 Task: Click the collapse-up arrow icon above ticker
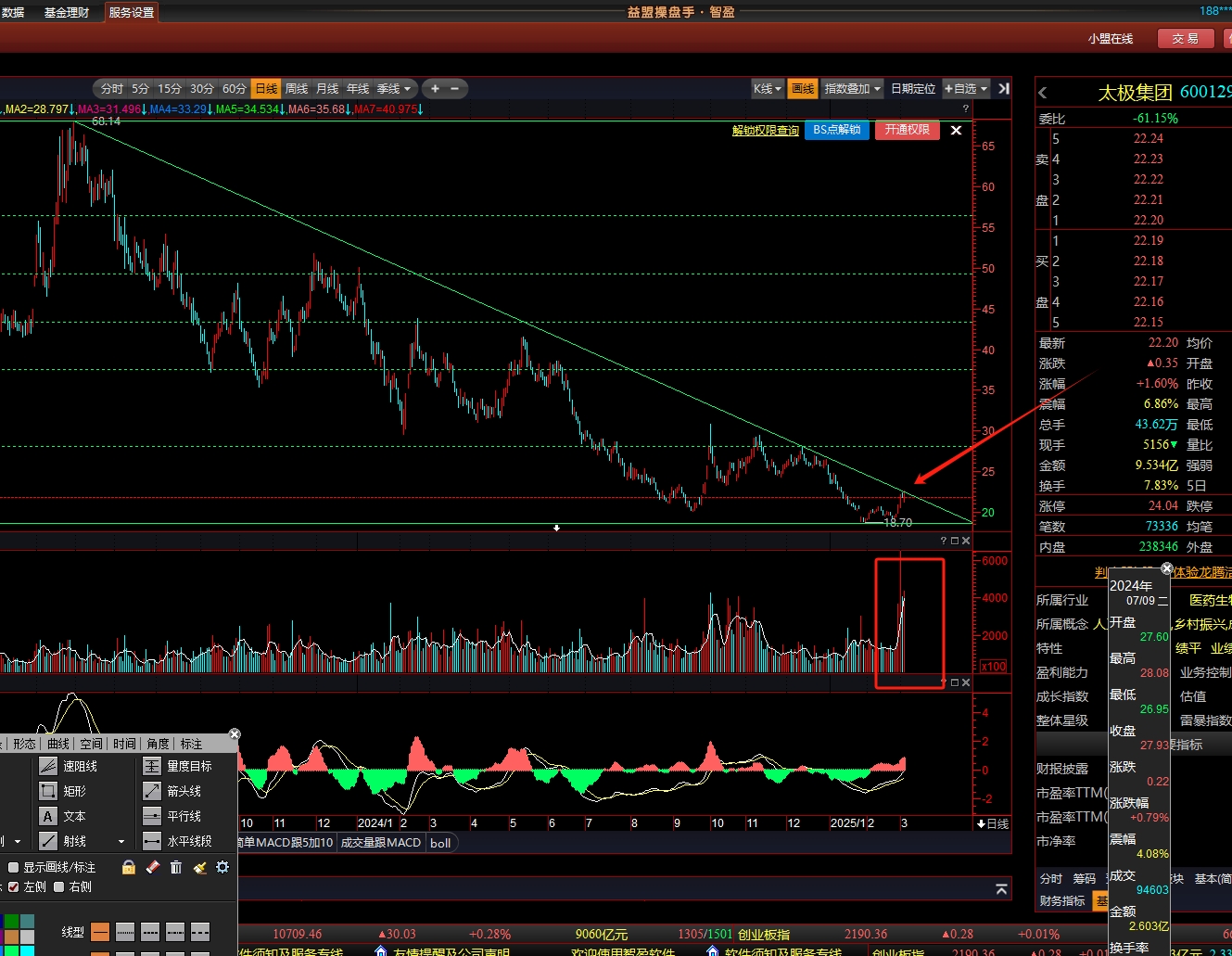(x=1001, y=889)
